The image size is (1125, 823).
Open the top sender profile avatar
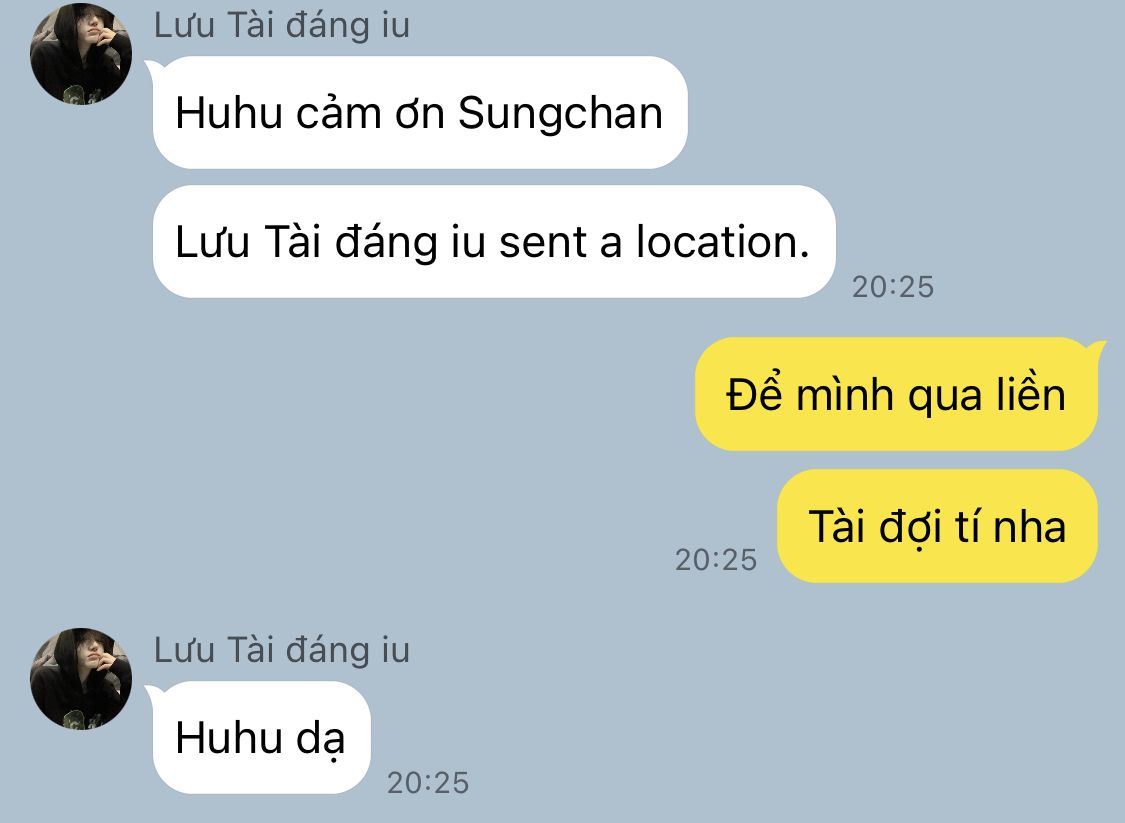tap(80, 53)
